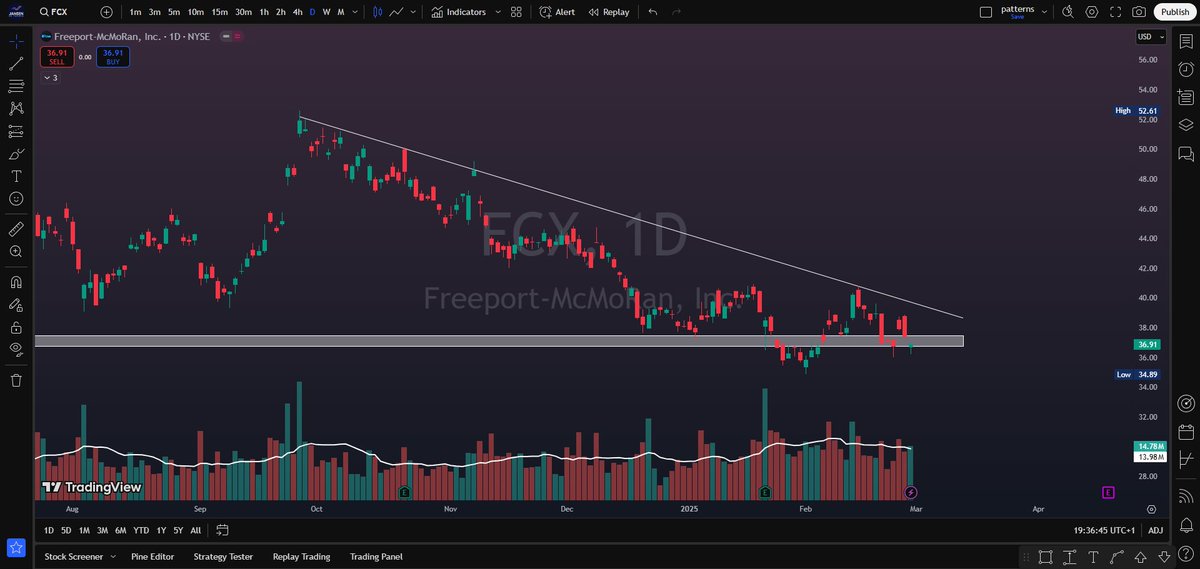The width and height of the screenshot is (1200, 569).
Task: Select the line chart style icon
Action: click(396, 12)
